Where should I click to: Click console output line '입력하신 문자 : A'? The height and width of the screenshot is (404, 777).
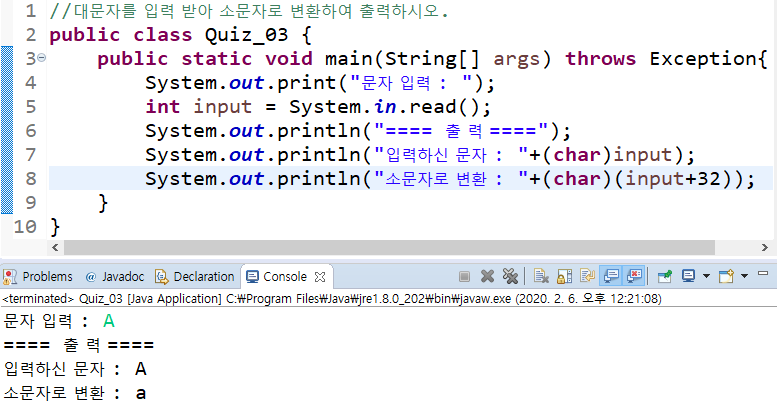75,369
